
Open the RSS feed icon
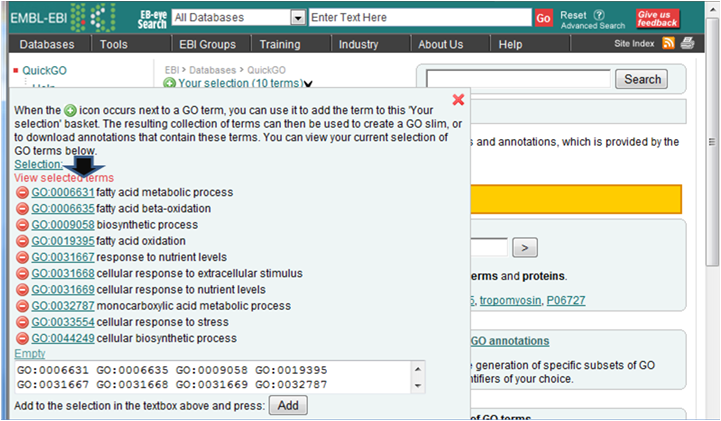pyautogui.click(x=668, y=43)
